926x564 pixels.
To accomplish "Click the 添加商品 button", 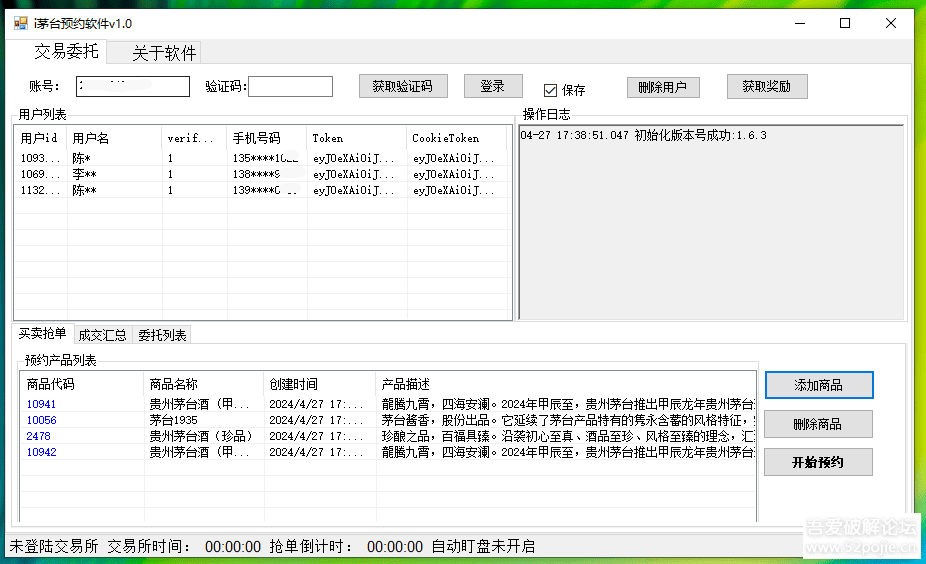I will tap(819, 385).
